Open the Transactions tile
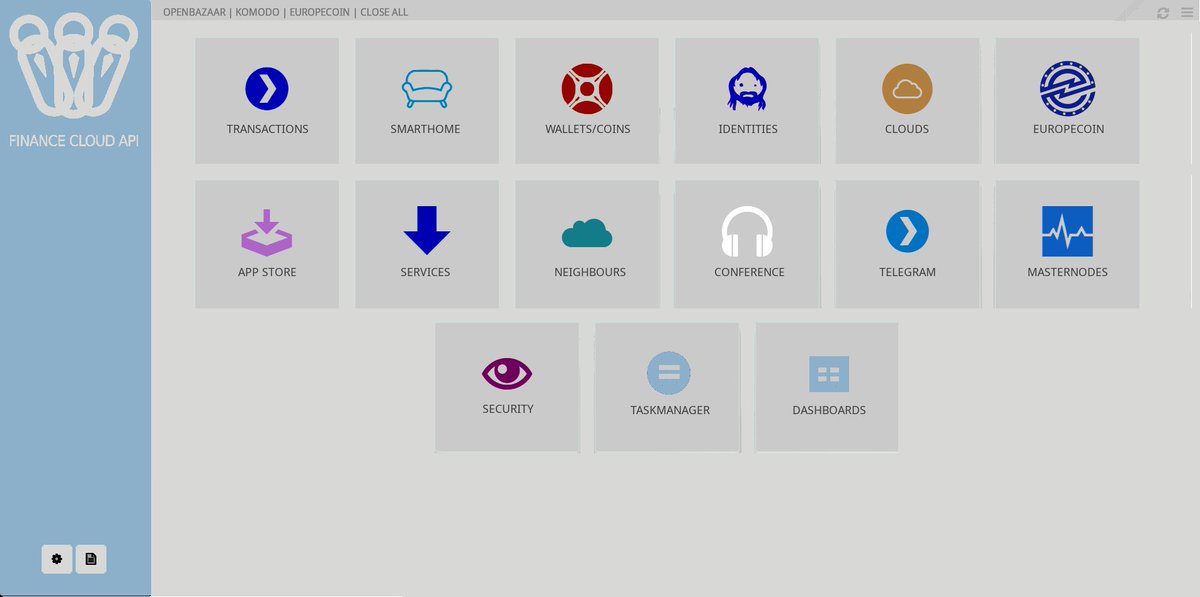 (267, 101)
